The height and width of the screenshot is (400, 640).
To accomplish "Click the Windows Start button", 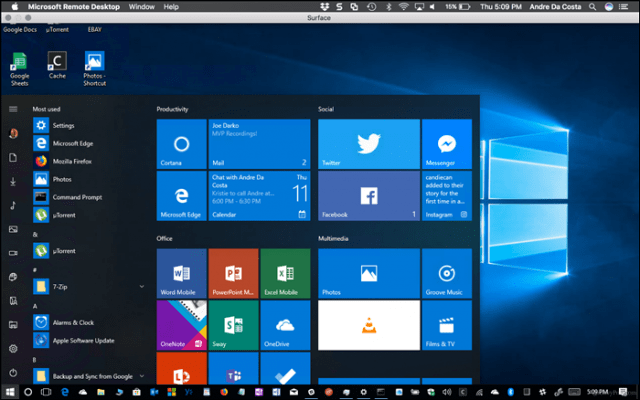I will coord(10,392).
